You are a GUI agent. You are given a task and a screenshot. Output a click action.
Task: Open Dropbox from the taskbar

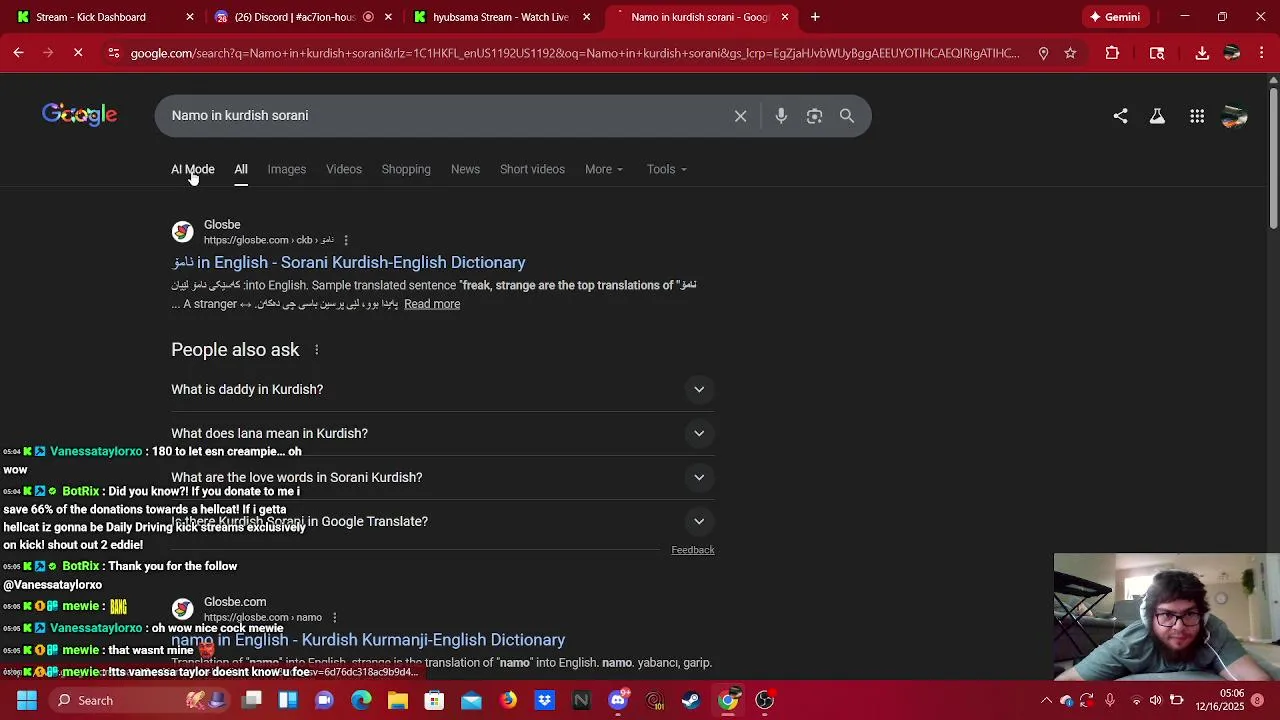(544, 700)
